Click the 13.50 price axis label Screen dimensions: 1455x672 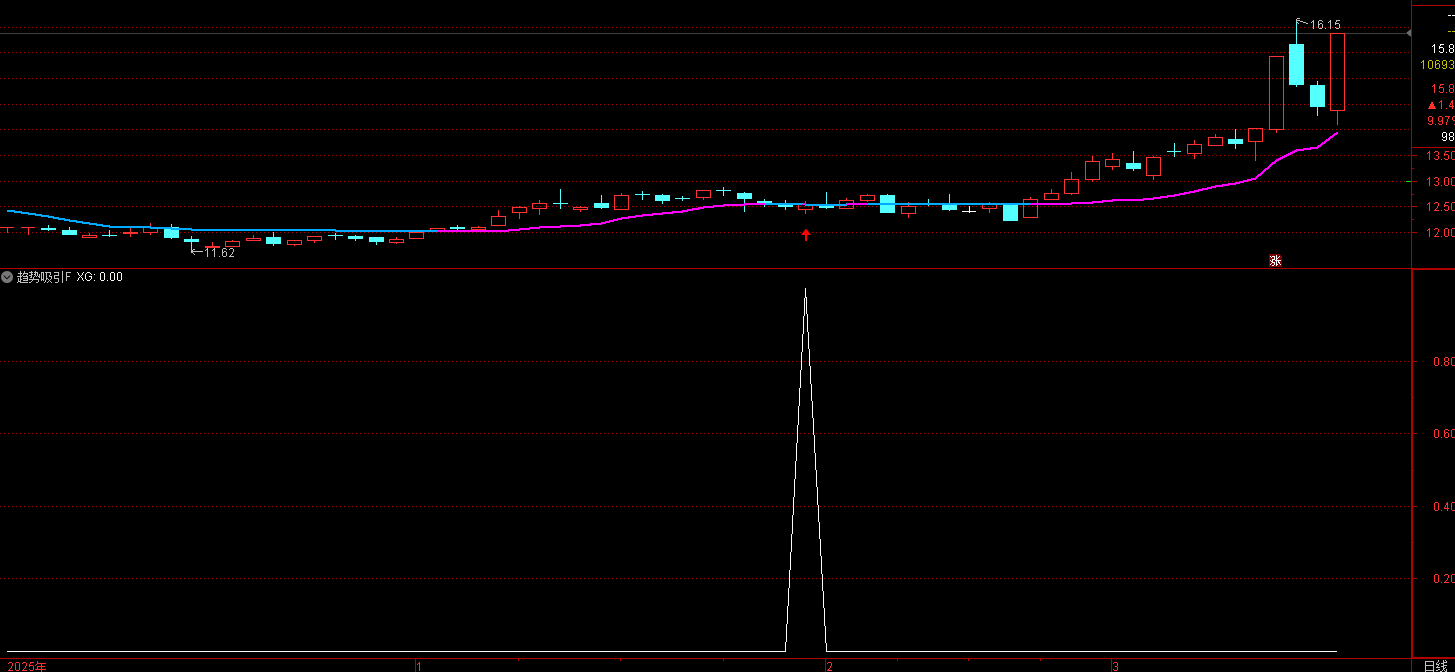[1441, 157]
